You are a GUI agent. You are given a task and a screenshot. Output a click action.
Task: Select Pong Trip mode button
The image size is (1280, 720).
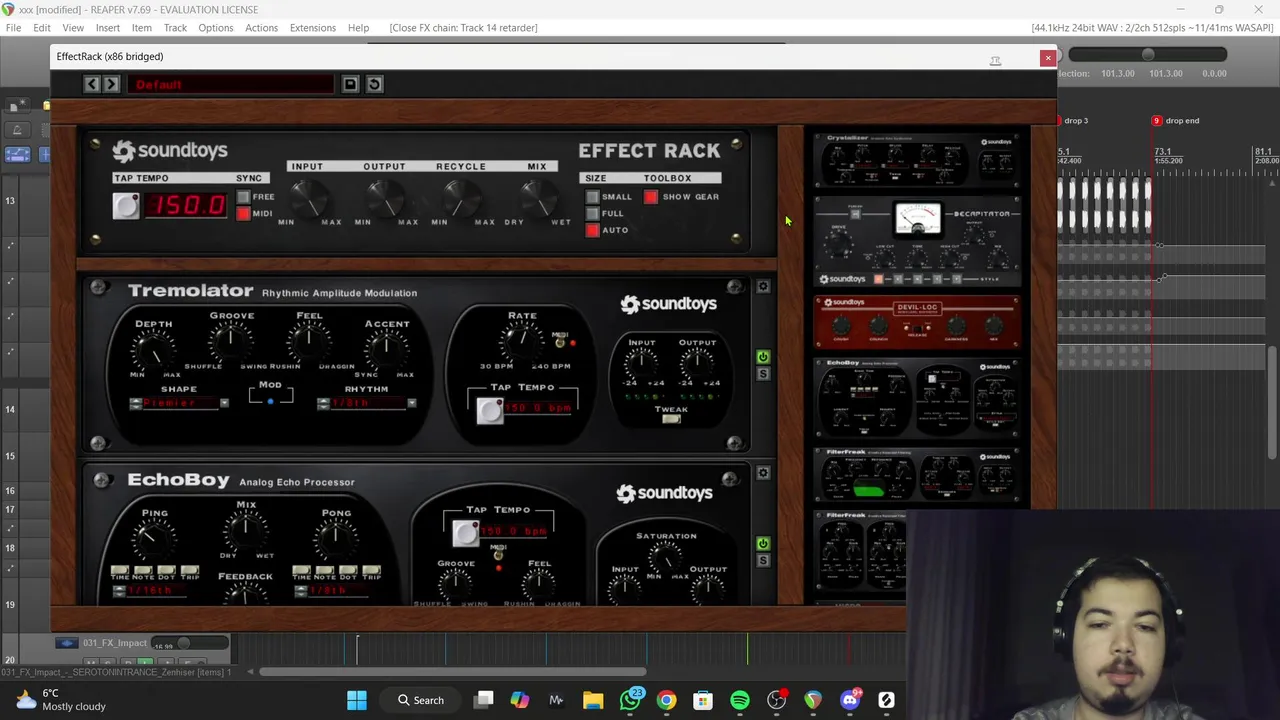371,569
